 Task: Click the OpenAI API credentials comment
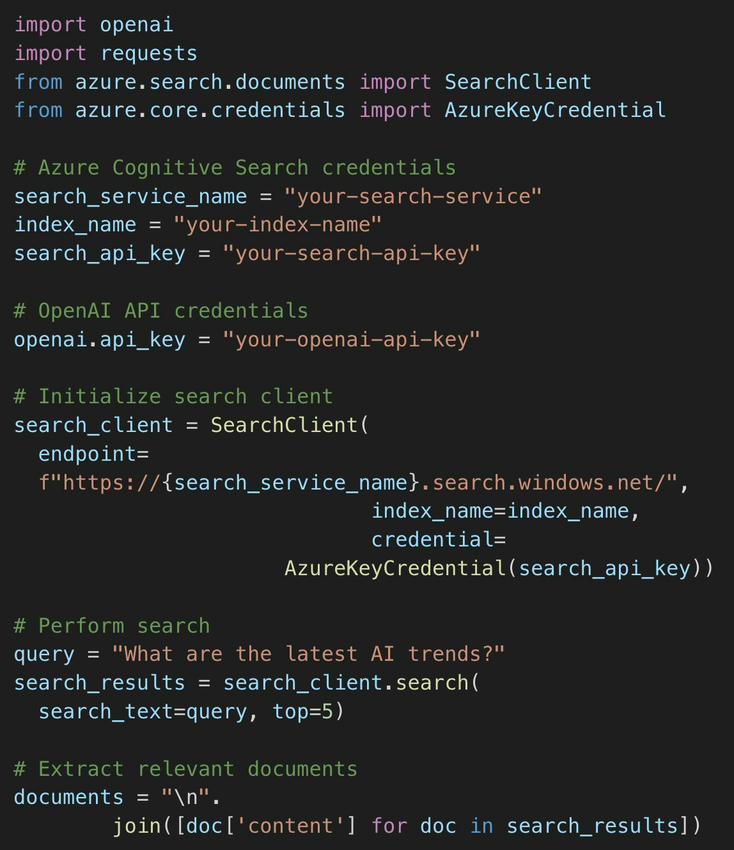point(161,311)
